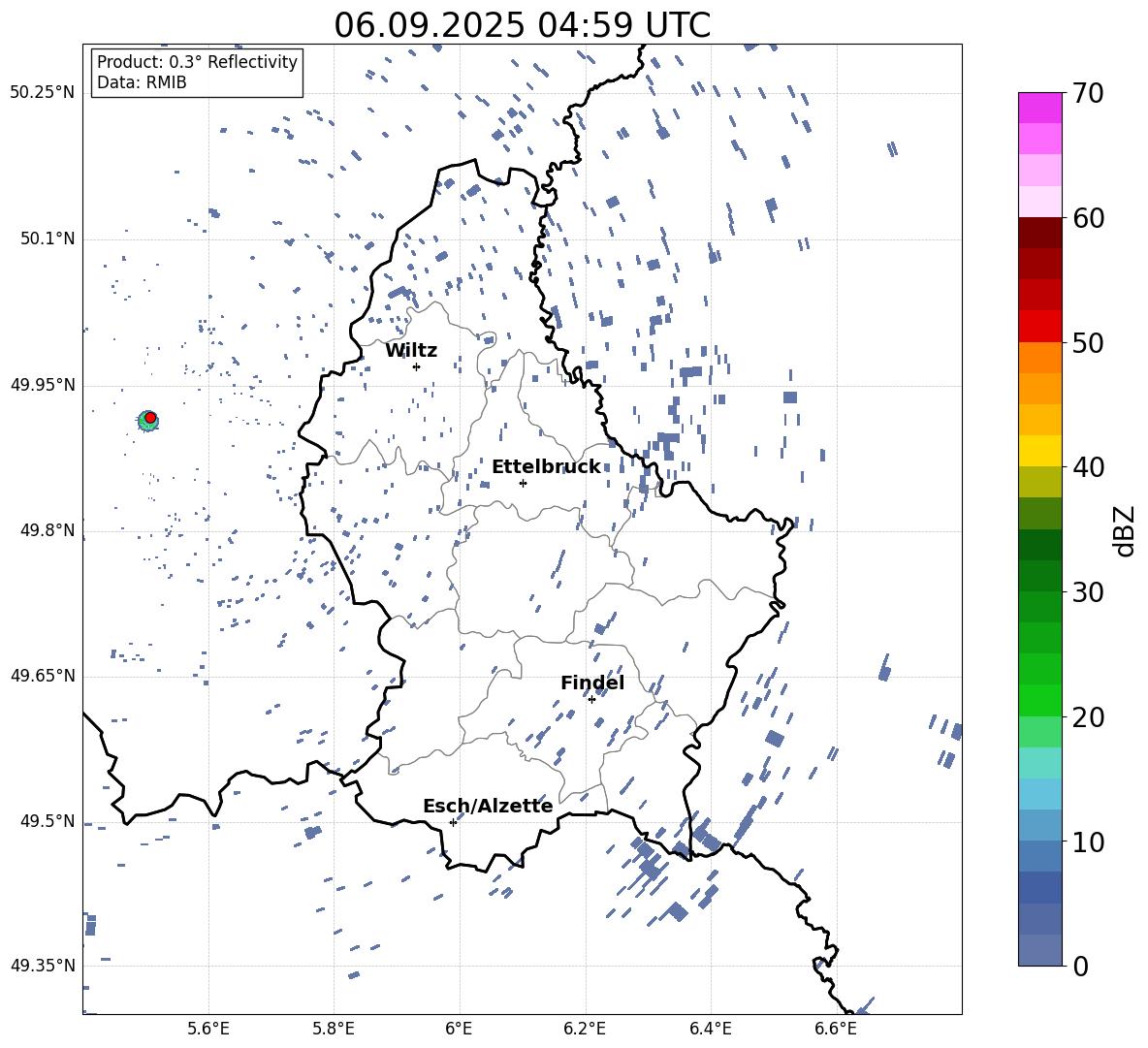This screenshot has height=1048, width=1148.
Task: Click the Ettelbruck city label
Action: (546, 467)
